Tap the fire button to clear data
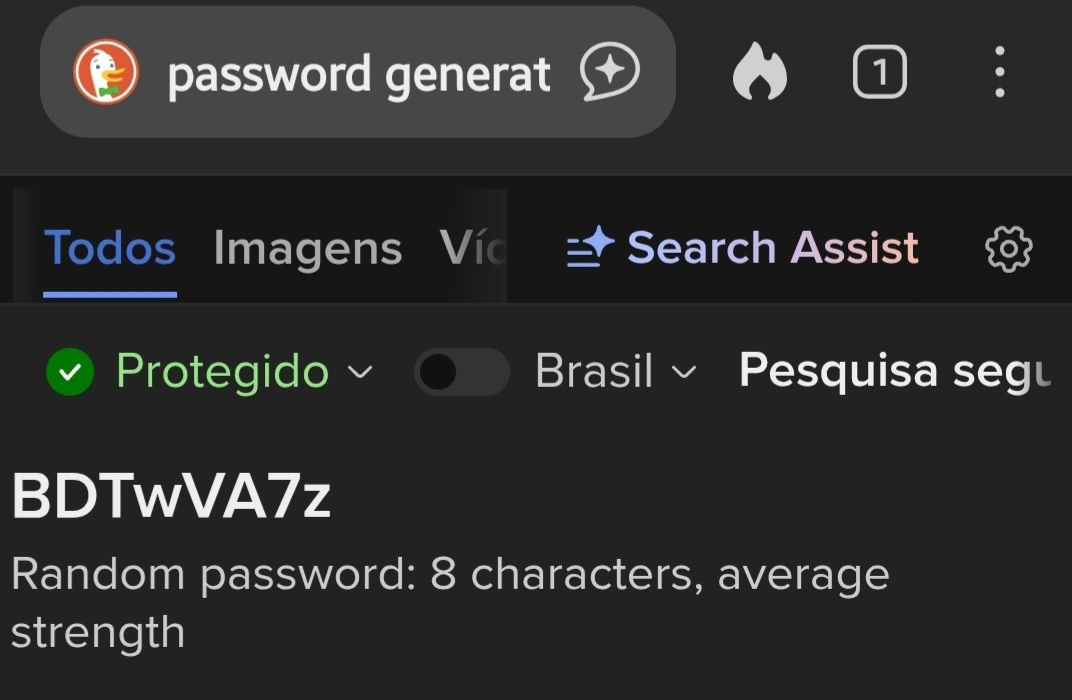 pos(760,74)
